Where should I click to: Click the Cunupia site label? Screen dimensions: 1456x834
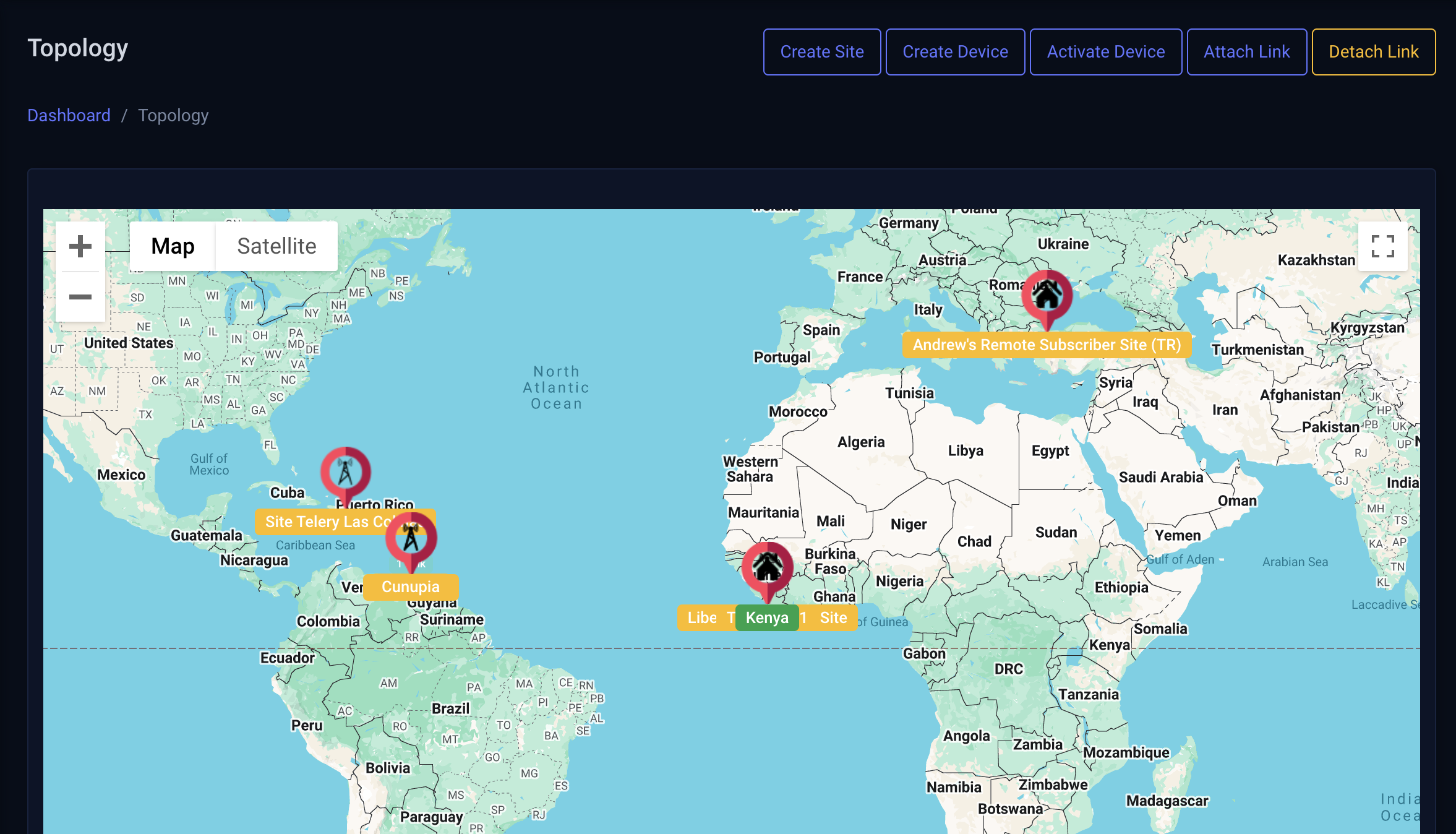tap(411, 587)
